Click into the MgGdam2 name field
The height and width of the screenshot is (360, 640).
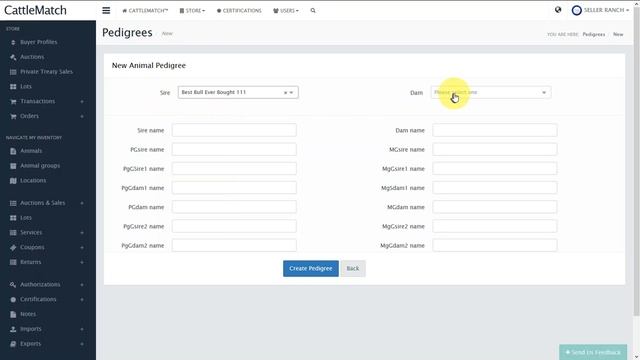coord(495,245)
